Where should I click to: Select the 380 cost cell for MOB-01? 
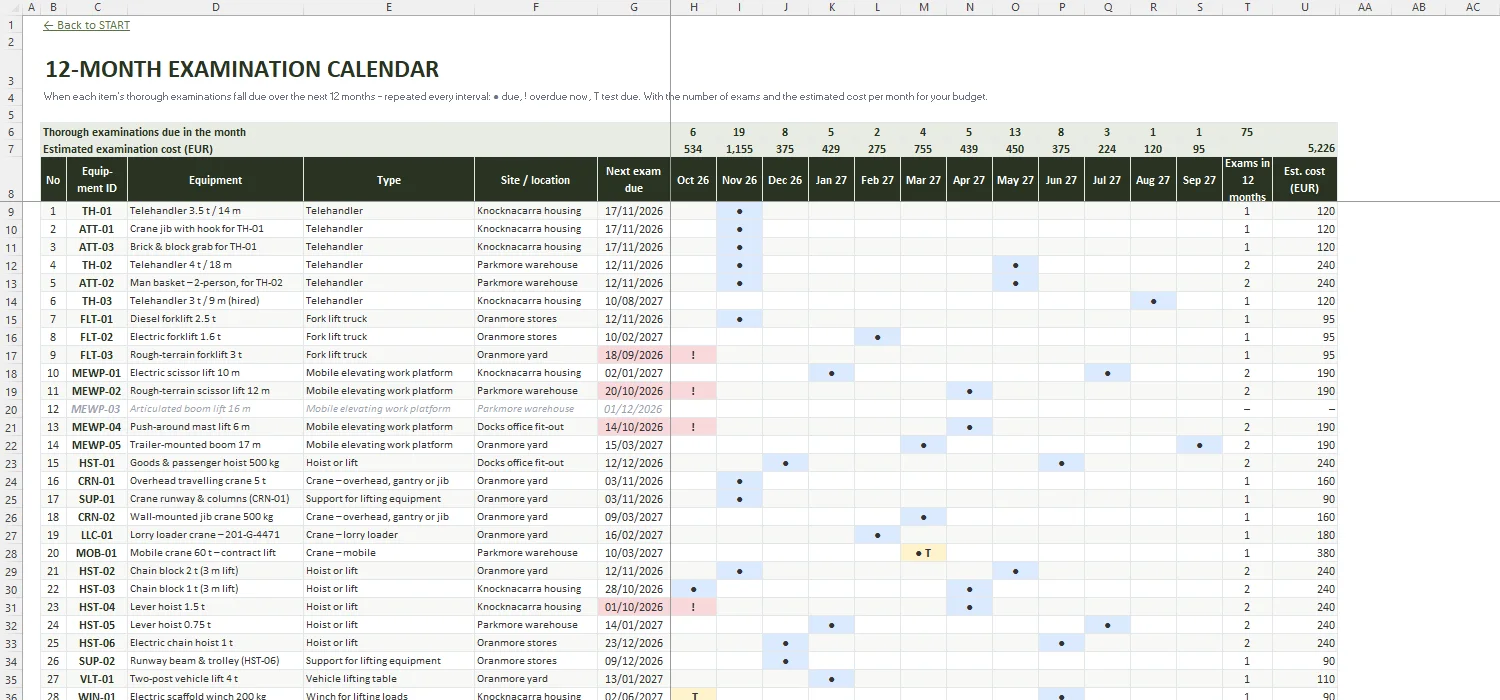(x=1305, y=553)
